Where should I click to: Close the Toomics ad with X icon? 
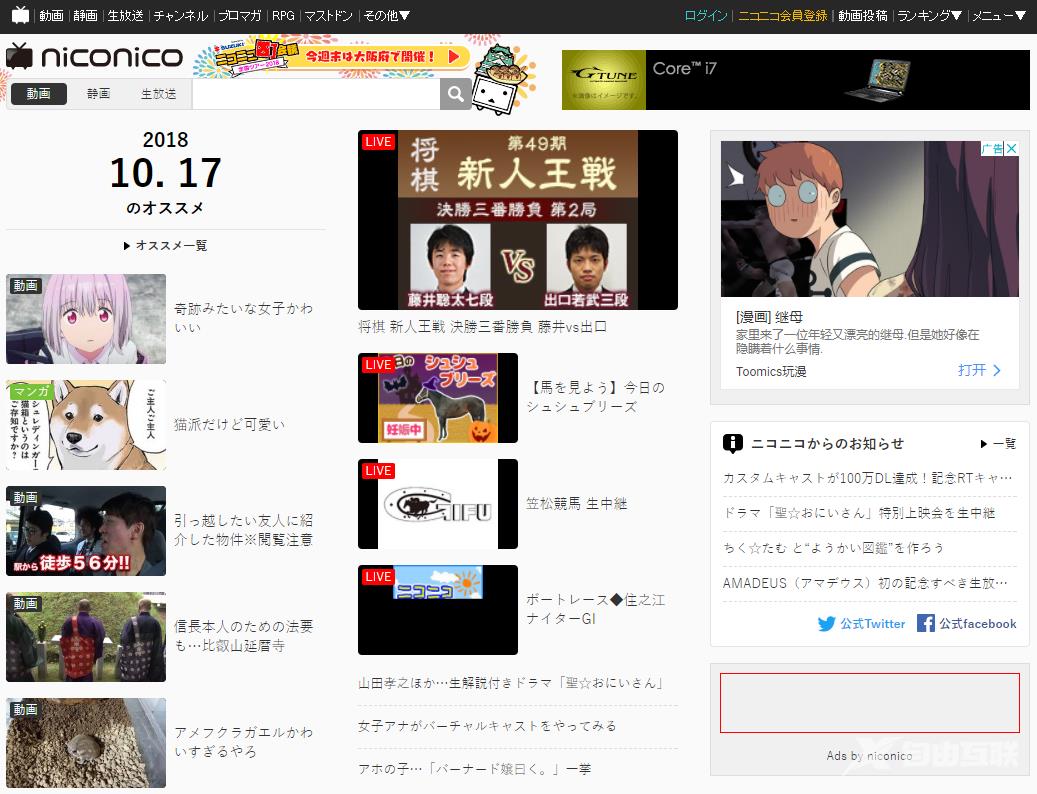click(1011, 149)
